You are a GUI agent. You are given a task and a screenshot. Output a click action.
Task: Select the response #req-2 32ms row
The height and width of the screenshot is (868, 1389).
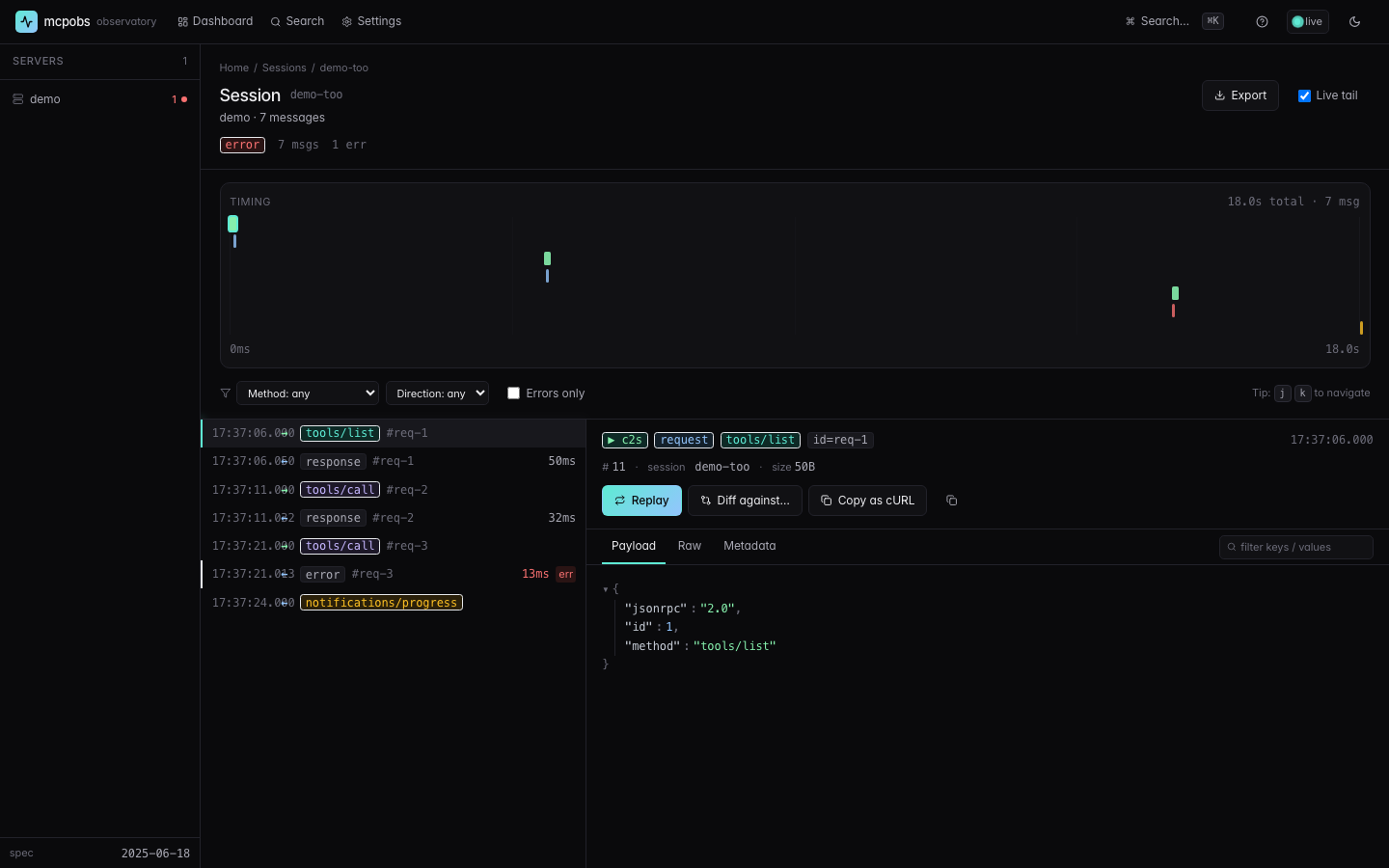[x=394, y=518]
